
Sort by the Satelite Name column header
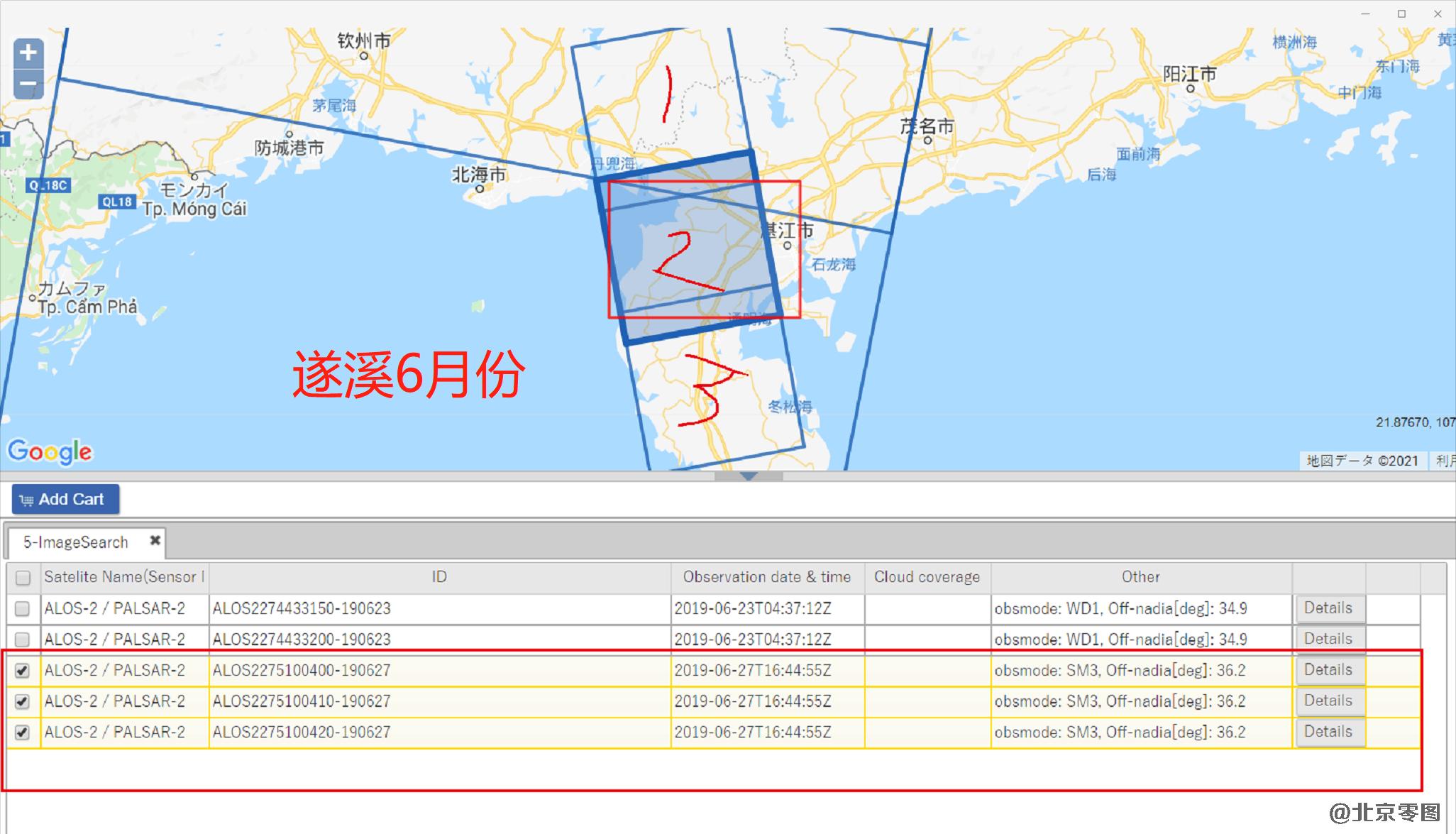(125, 577)
